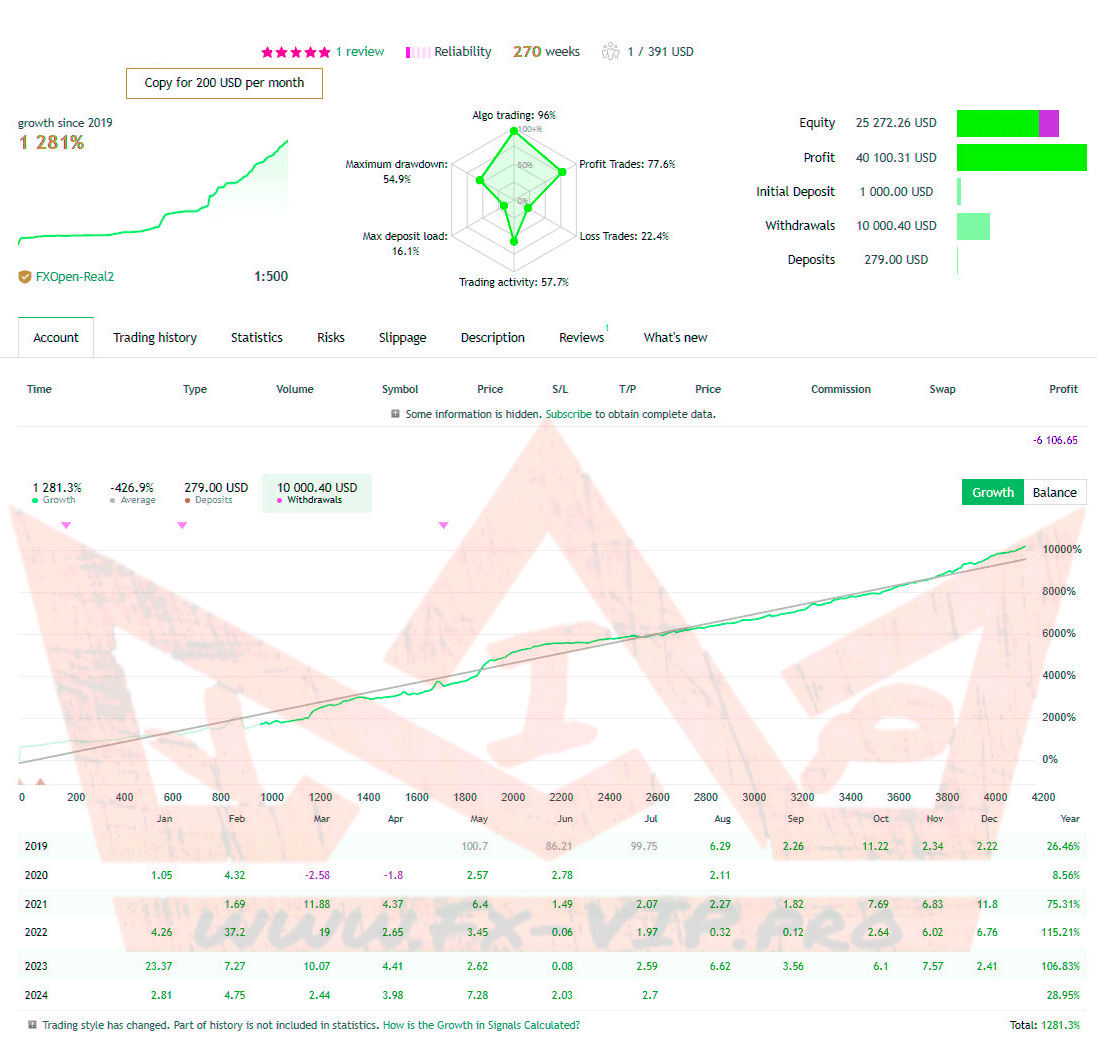Toggle the Deposits series in chart legend
Viewport: 1097px width, 1040px height.
coord(215,493)
